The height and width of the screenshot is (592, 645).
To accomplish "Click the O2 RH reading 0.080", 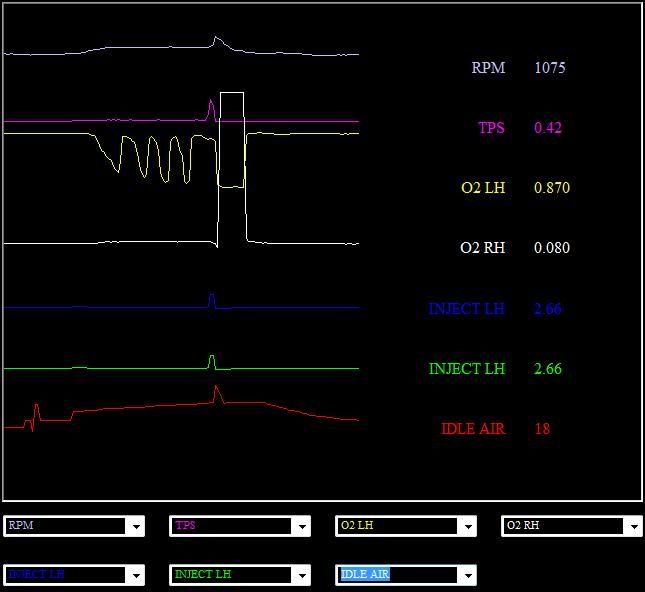I will click(552, 248).
